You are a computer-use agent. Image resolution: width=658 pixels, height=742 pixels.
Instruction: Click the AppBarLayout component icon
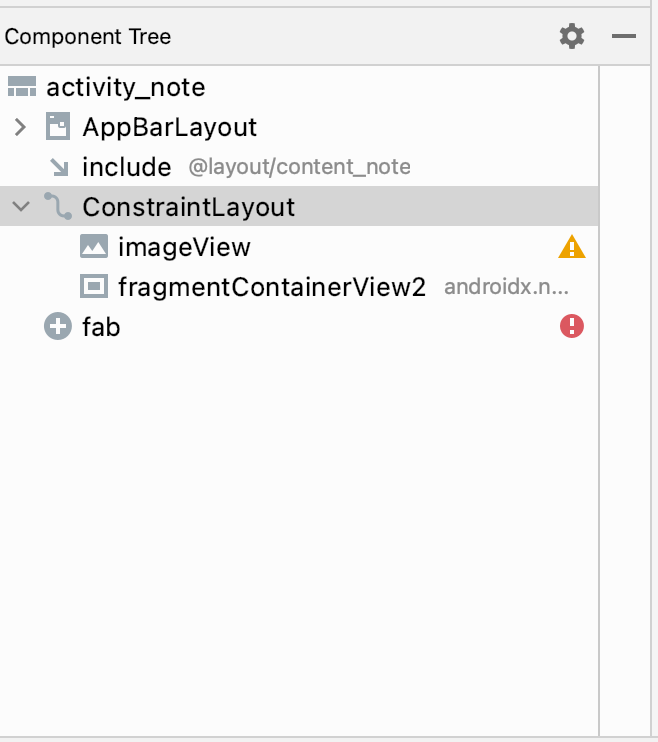pos(58,127)
